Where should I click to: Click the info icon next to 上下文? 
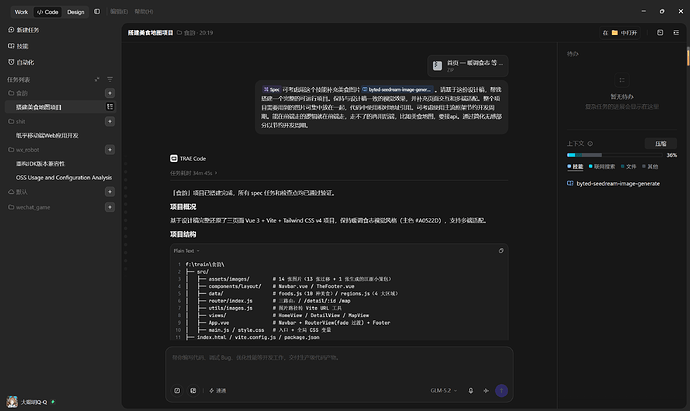(590, 143)
